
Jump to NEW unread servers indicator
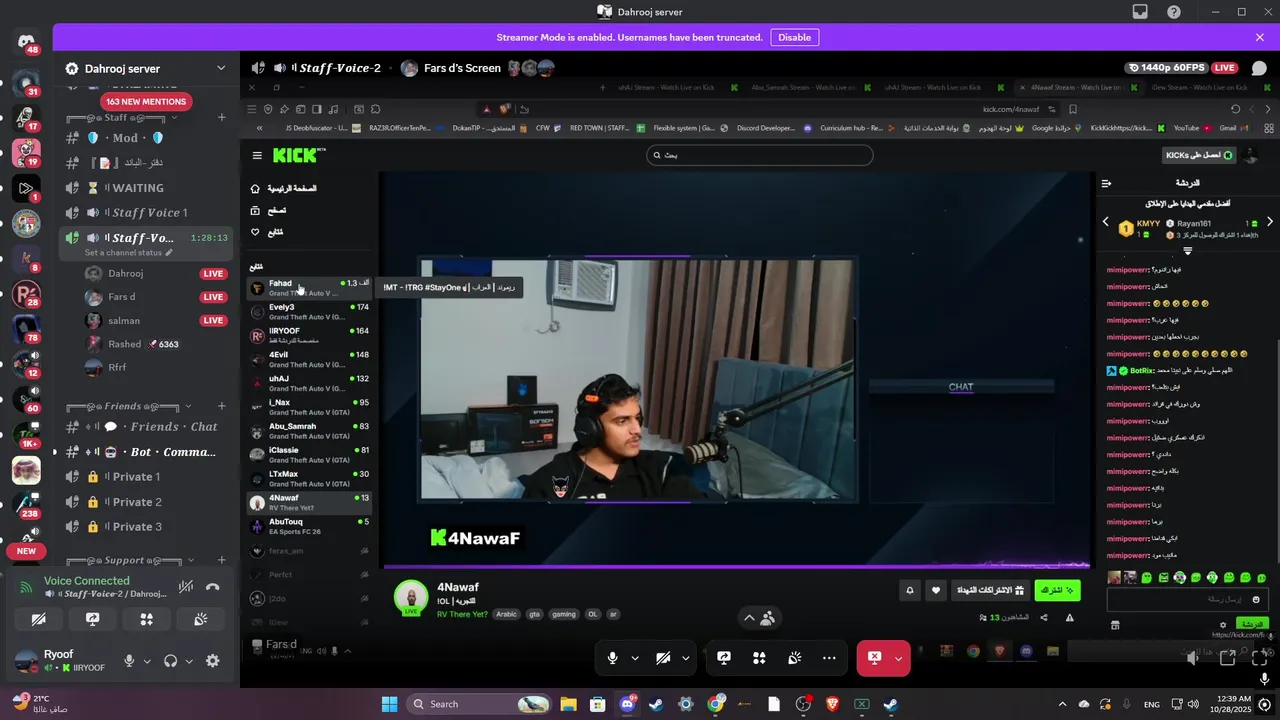(26, 551)
